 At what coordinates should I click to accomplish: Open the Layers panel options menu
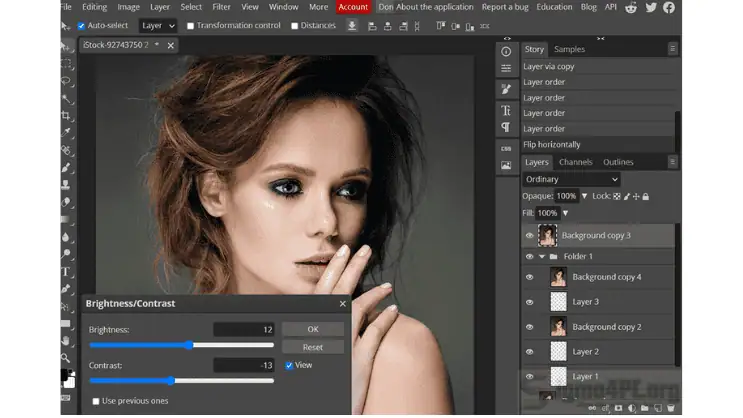point(672,162)
